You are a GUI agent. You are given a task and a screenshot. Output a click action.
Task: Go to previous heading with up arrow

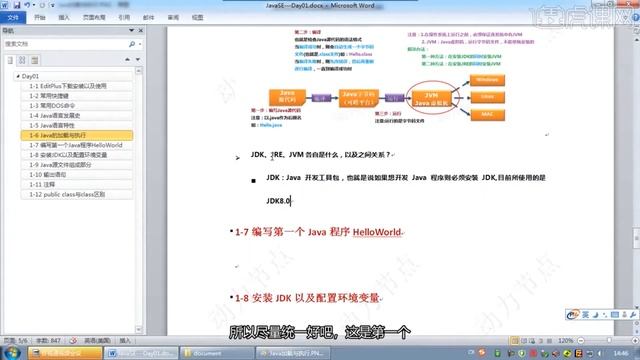(x=127, y=60)
